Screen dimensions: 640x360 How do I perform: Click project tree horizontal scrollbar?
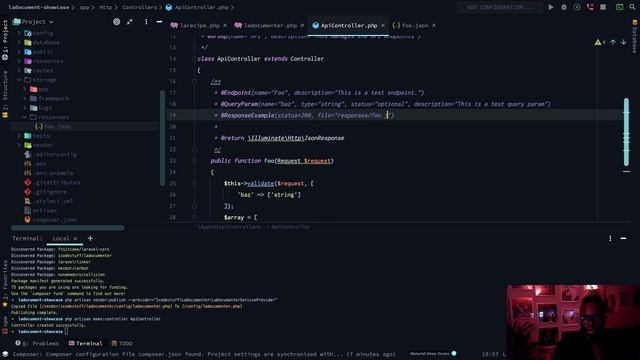coord(68,228)
